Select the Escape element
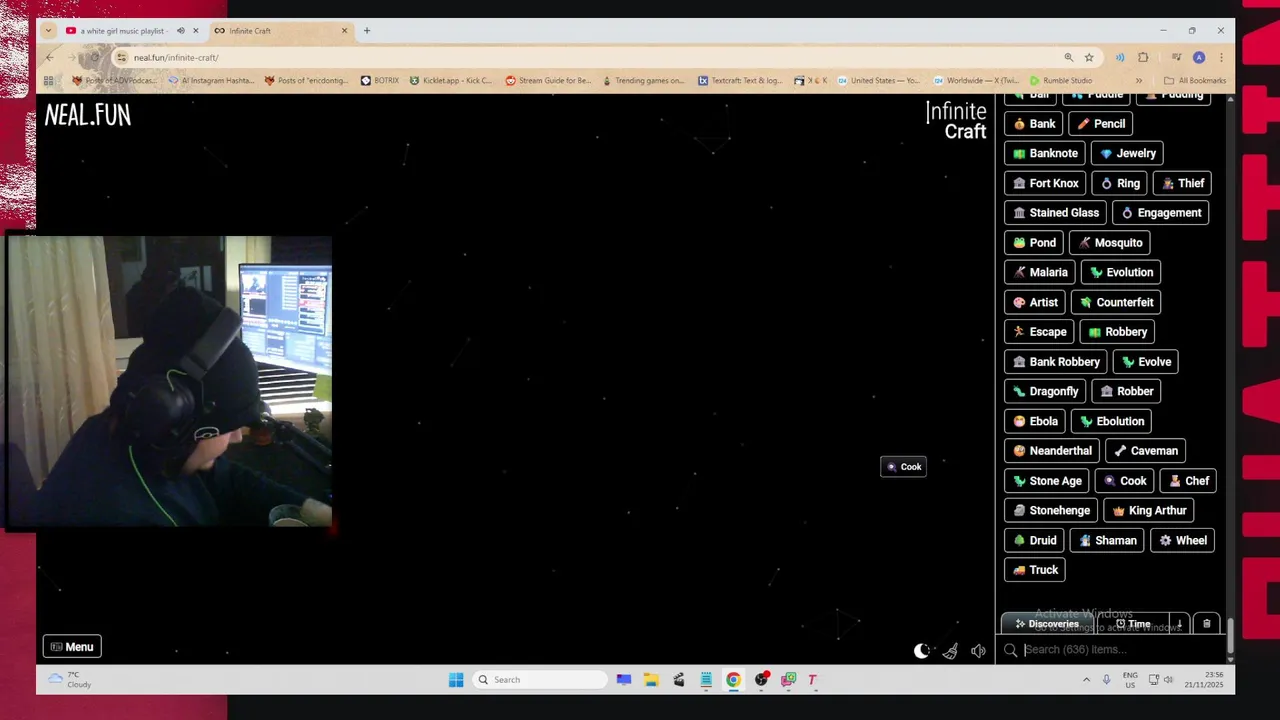Image resolution: width=1280 pixels, height=720 pixels. (1039, 332)
